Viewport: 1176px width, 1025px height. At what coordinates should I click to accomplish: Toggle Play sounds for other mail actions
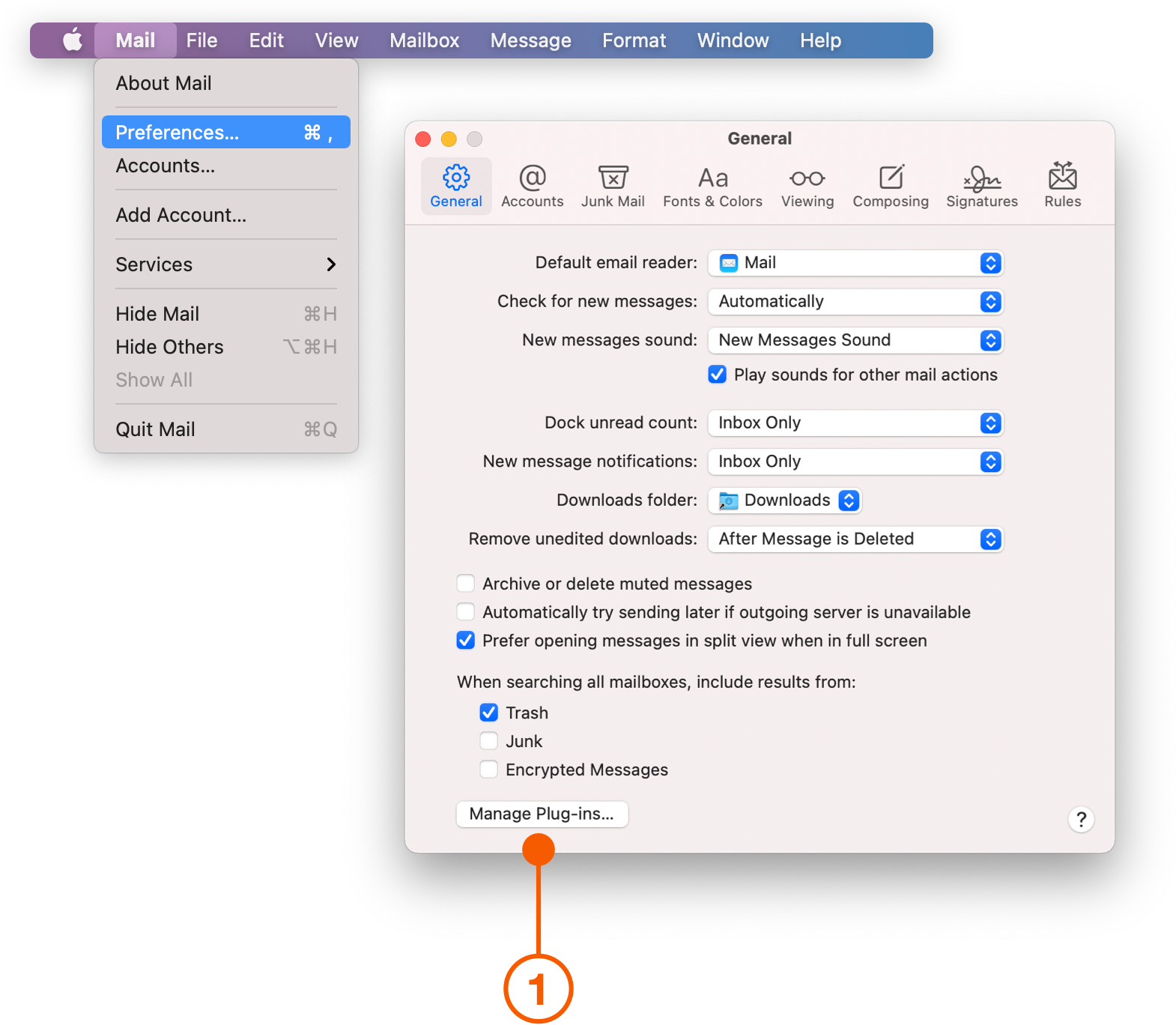717,374
